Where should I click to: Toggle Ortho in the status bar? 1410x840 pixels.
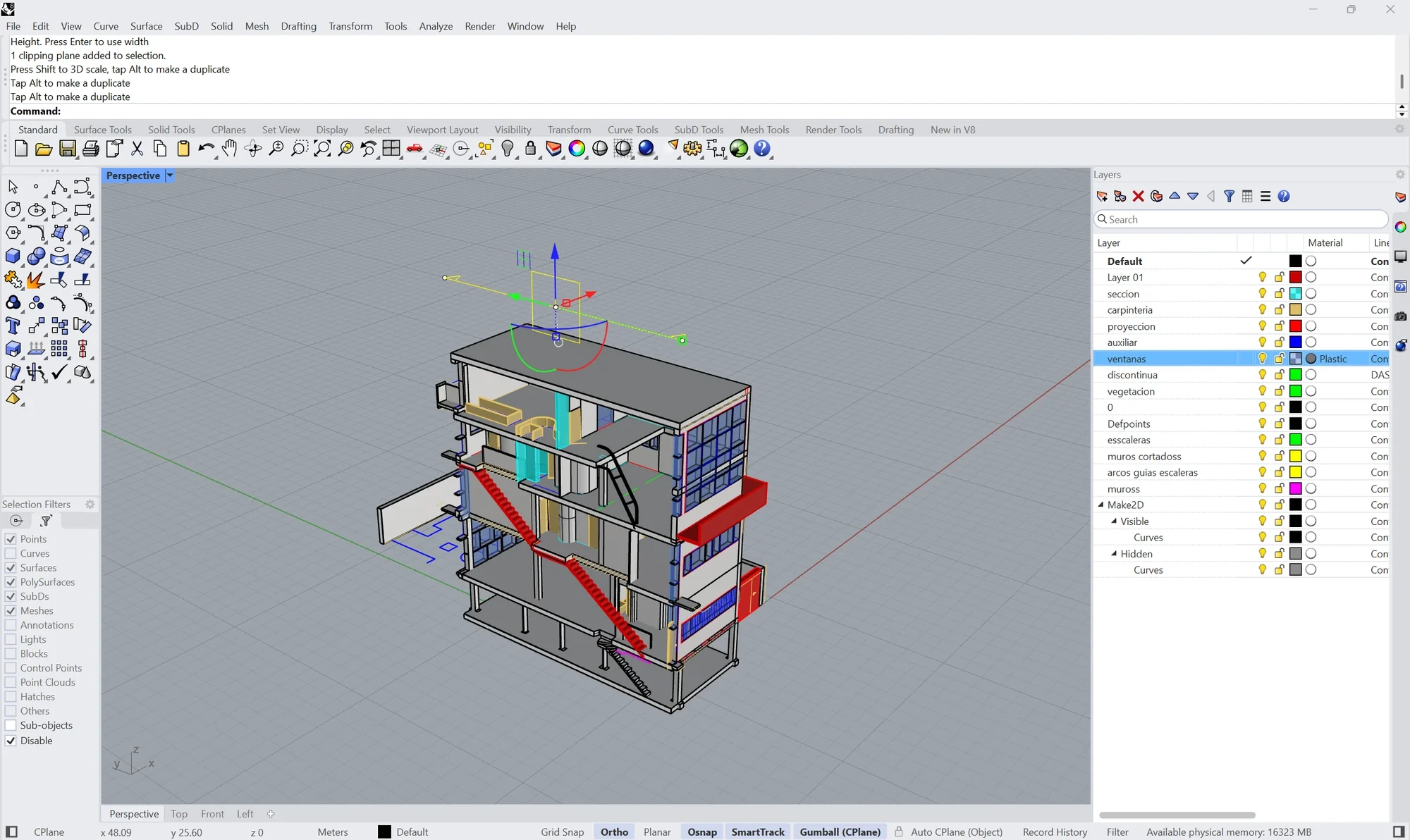[614, 832]
